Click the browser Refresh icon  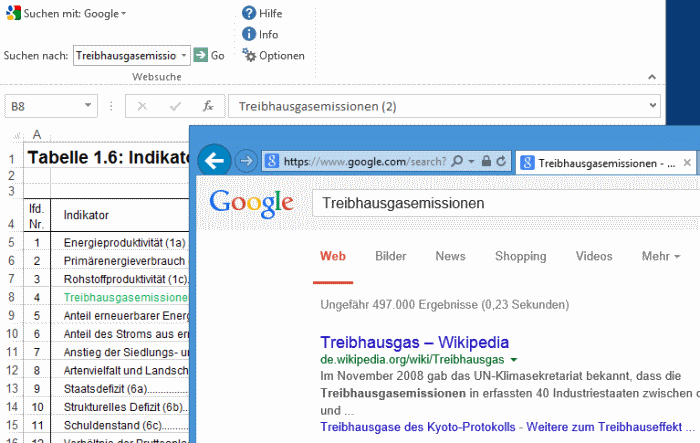pos(501,161)
